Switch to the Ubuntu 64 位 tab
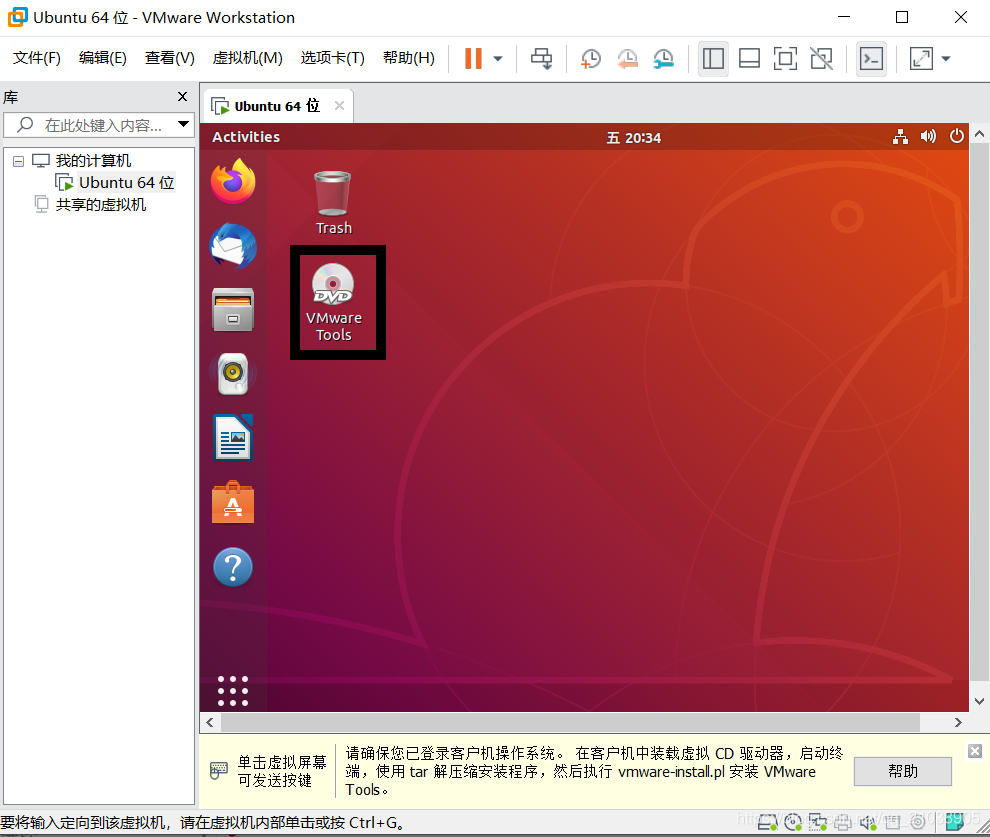 pos(277,106)
